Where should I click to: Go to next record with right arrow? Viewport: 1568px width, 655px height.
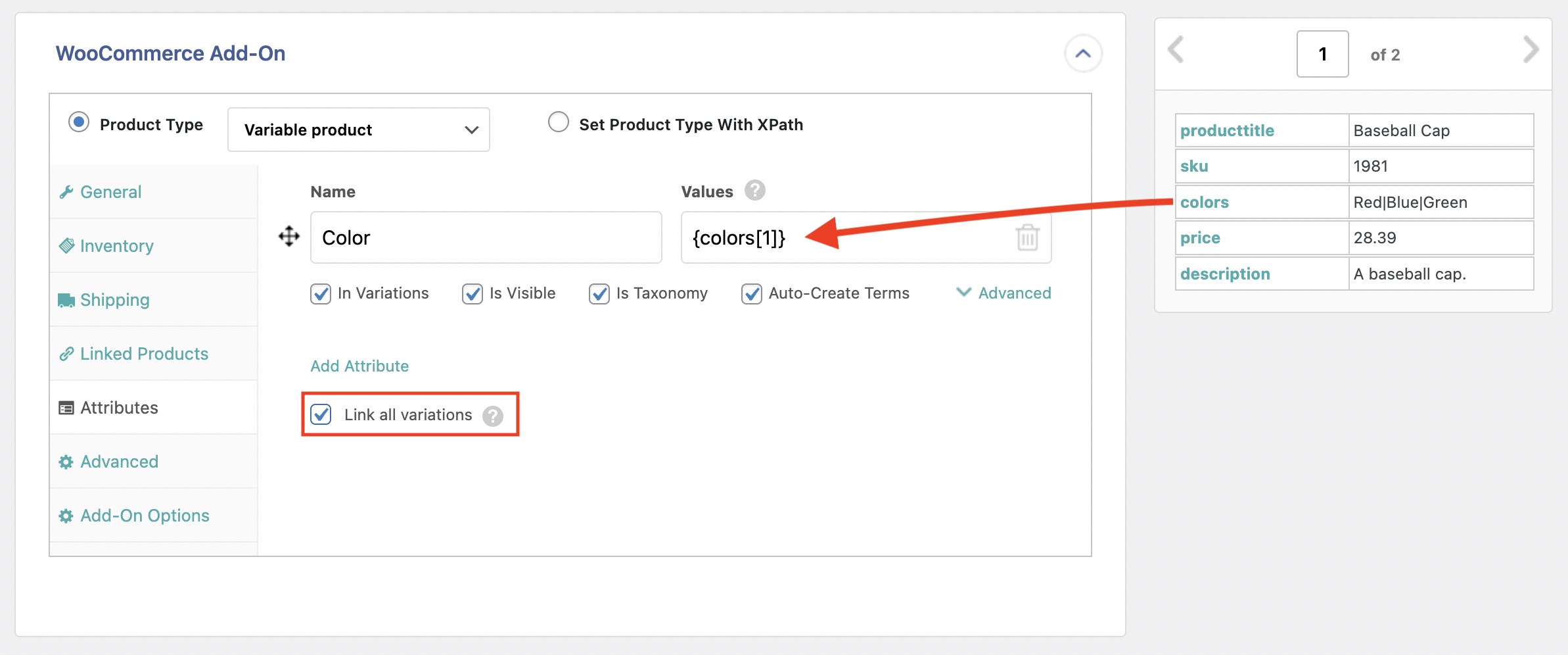click(1531, 50)
